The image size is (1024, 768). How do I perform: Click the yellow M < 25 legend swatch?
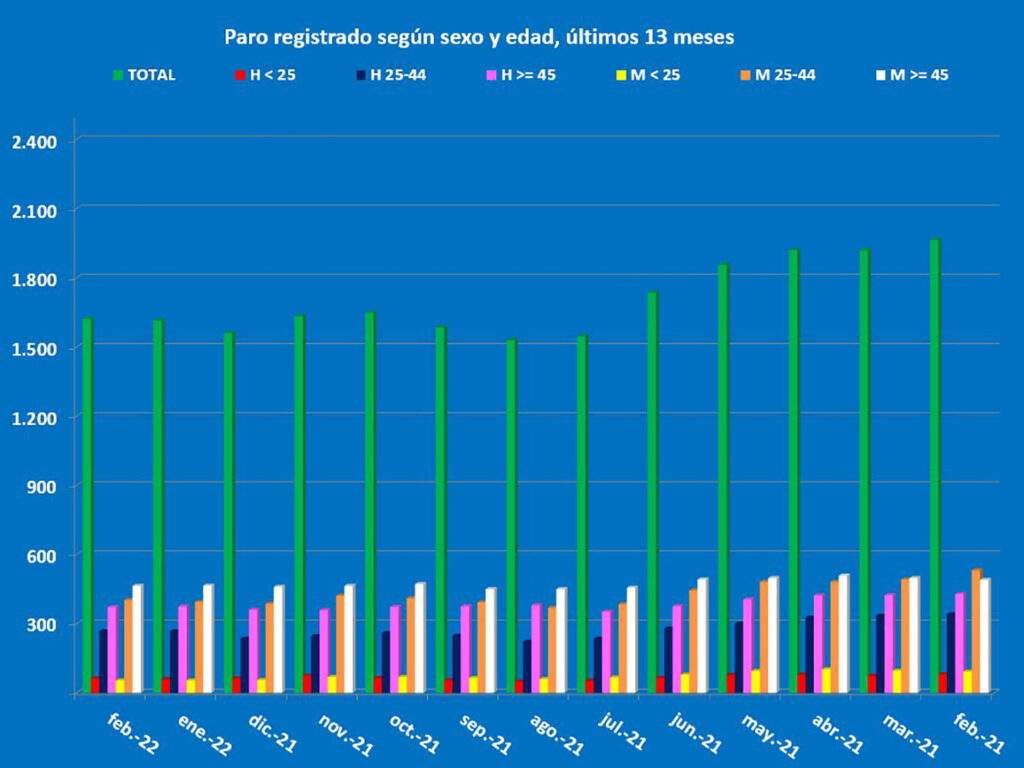click(x=621, y=75)
